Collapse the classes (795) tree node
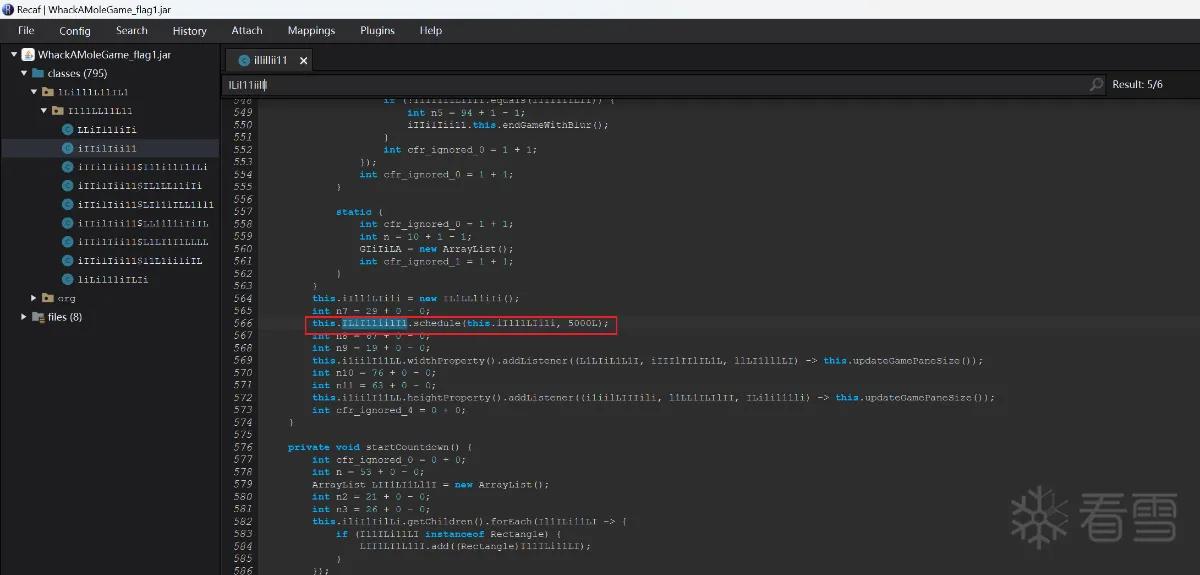The width and height of the screenshot is (1200, 575). pos(24,73)
